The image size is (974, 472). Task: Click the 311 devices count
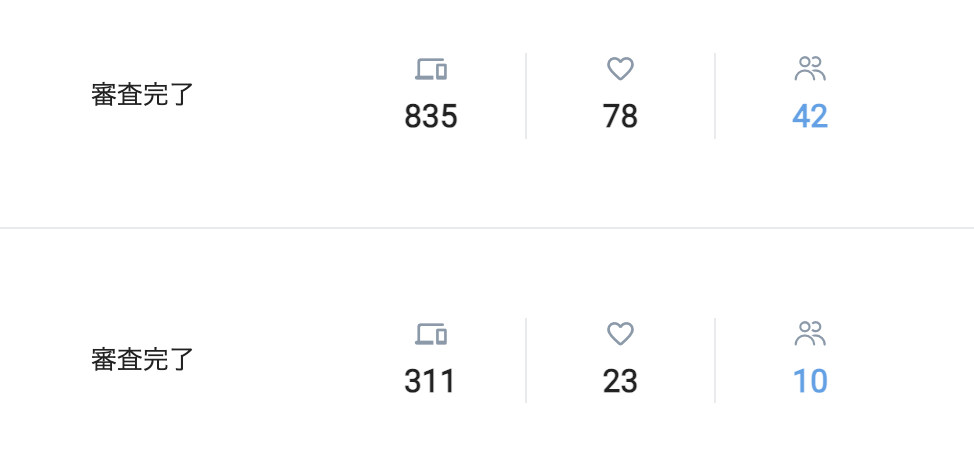coord(430,381)
